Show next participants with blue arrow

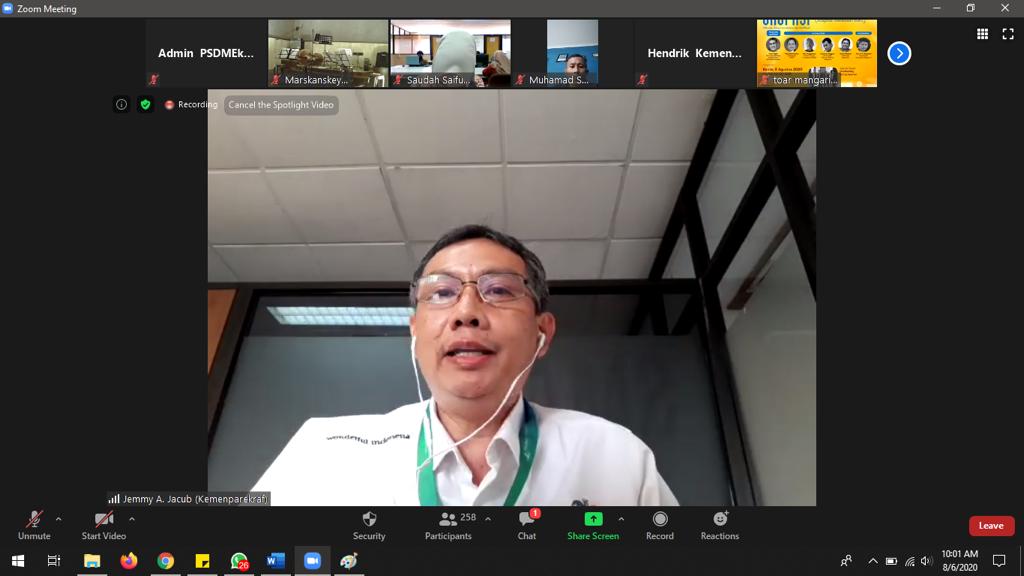point(899,53)
